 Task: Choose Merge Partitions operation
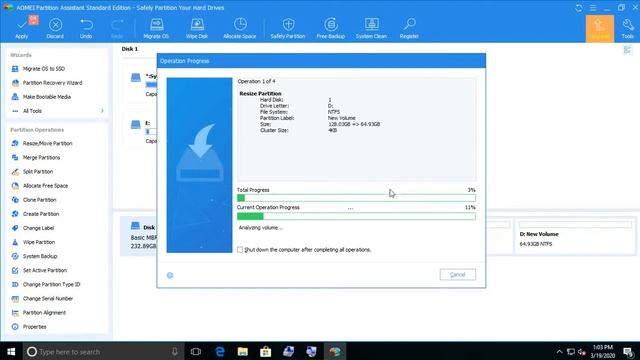tap(36, 158)
